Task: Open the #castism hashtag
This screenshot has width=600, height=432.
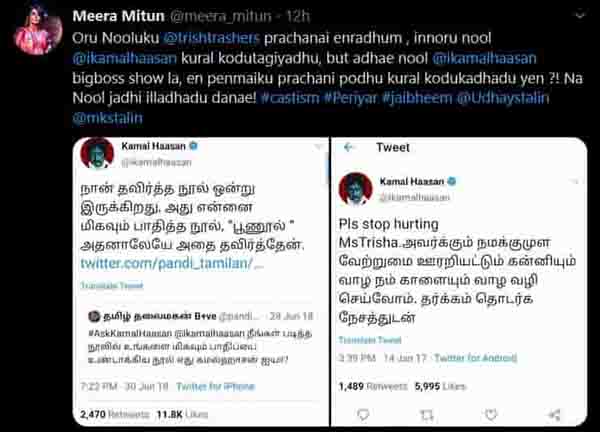Action: pyautogui.click(x=290, y=98)
